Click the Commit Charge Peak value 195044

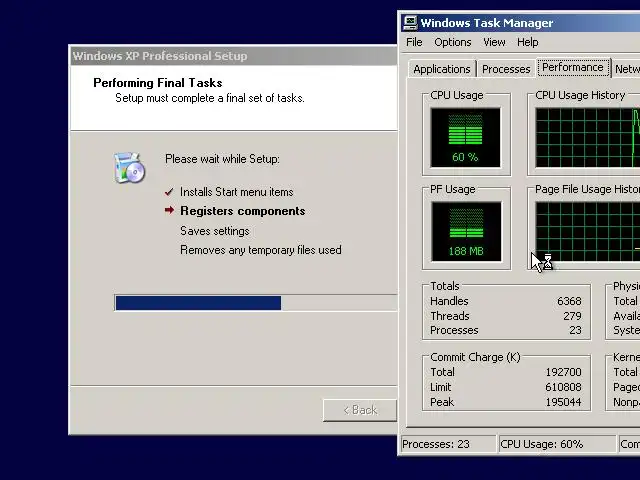[x=563, y=402]
